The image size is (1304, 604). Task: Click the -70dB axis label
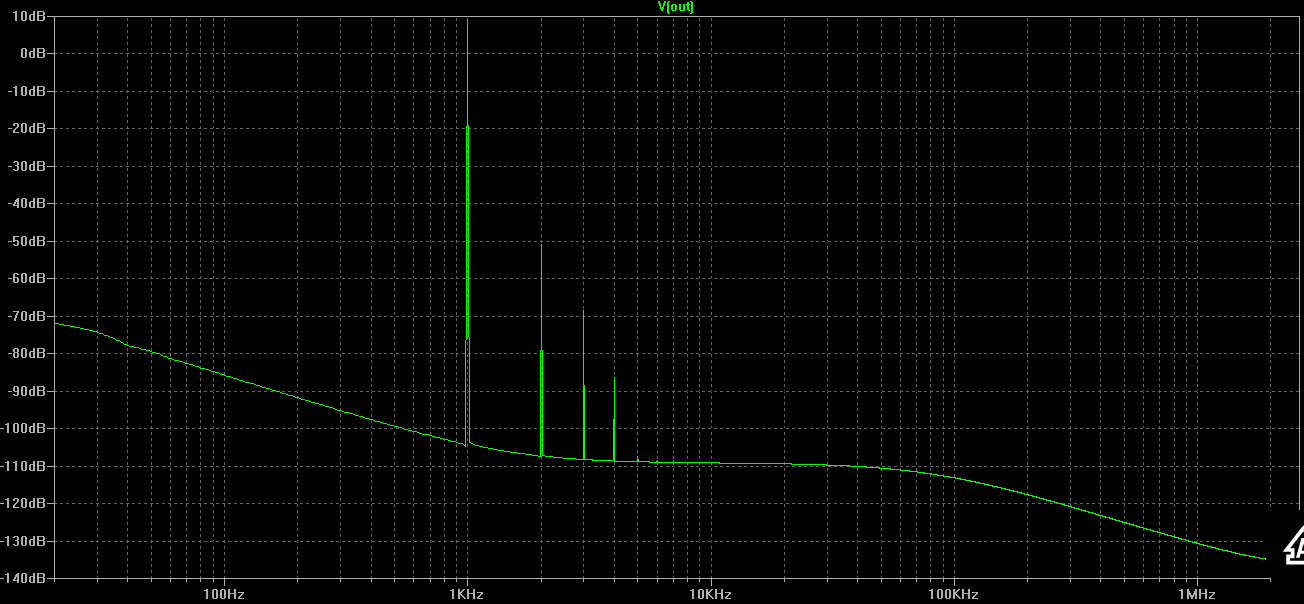click(29, 315)
